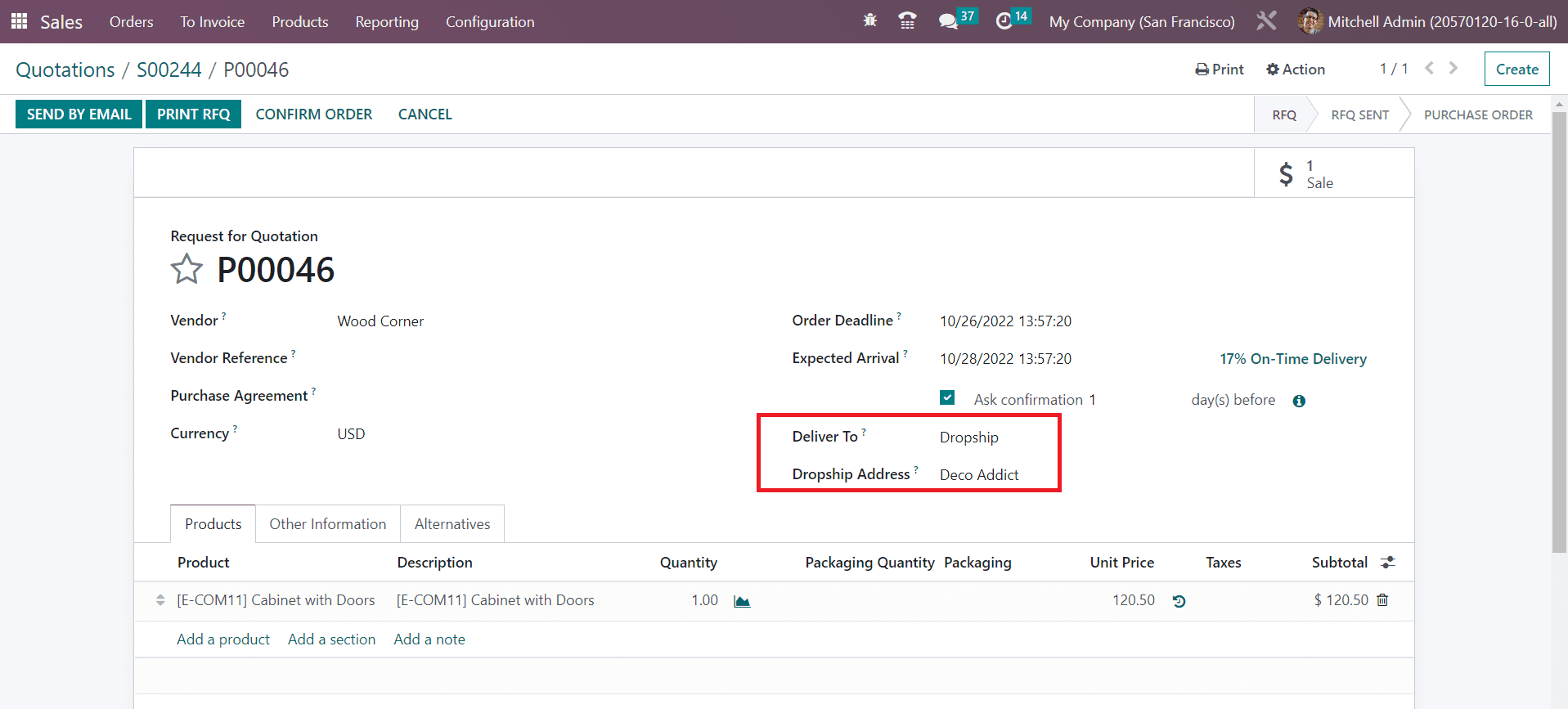Click the Add a product link
Viewport: 1568px width, 709px height.
pyautogui.click(x=222, y=639)
